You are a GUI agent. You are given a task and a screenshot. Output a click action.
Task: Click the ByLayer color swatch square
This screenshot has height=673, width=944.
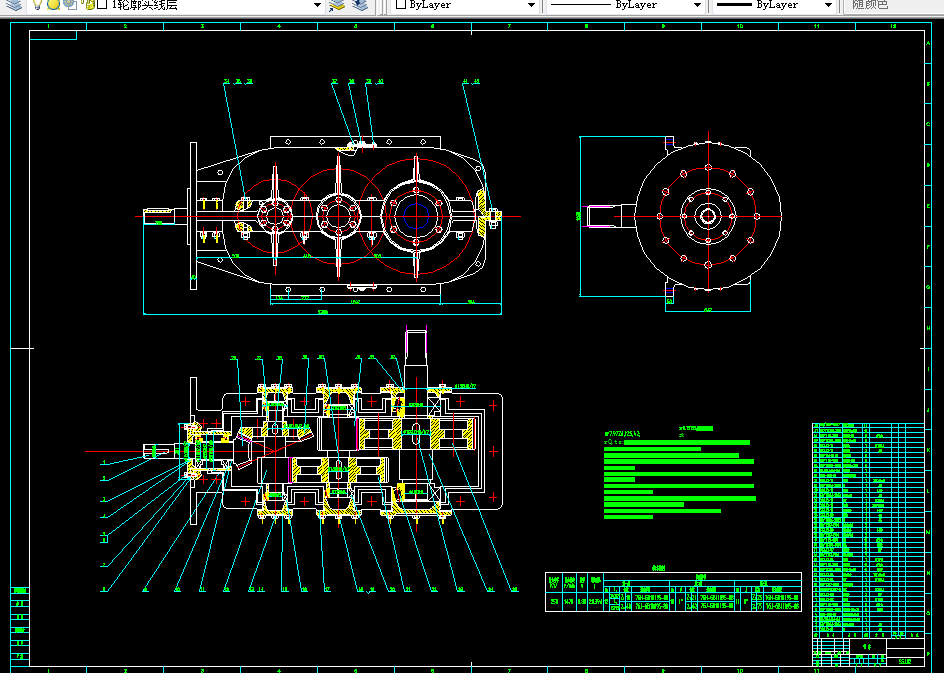pos(402,5)
